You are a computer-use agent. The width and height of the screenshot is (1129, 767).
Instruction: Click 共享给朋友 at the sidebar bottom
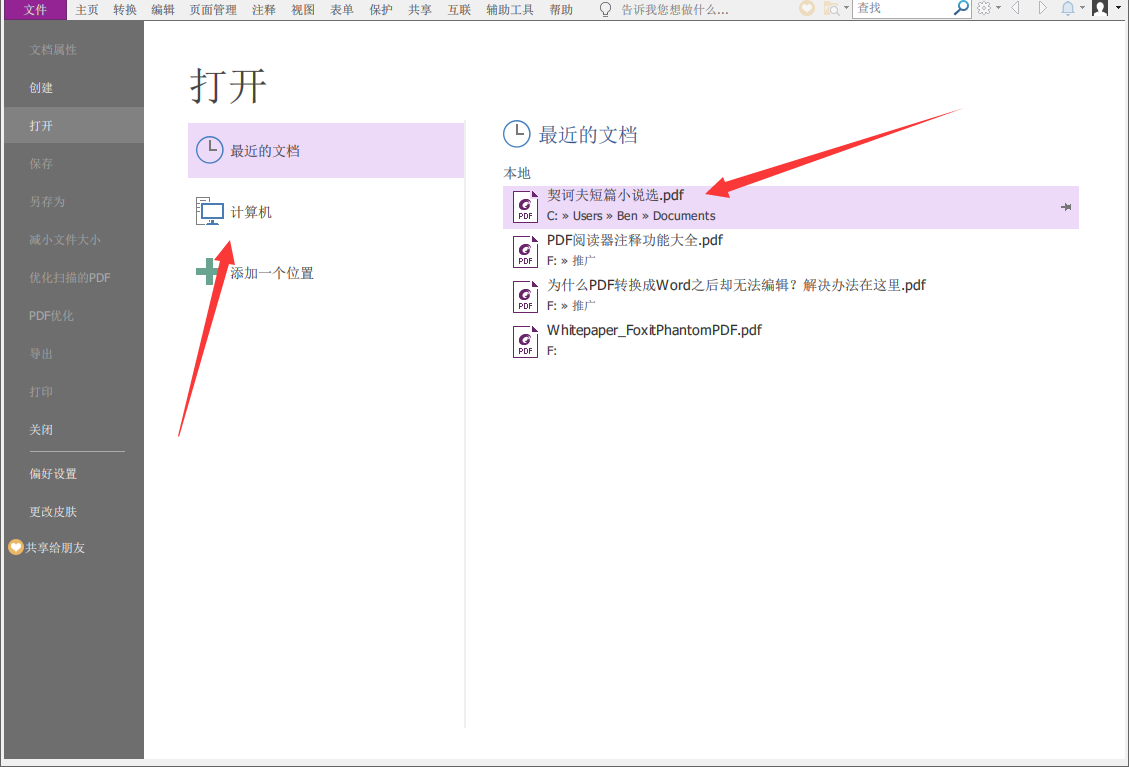click(x=53, y=547)
